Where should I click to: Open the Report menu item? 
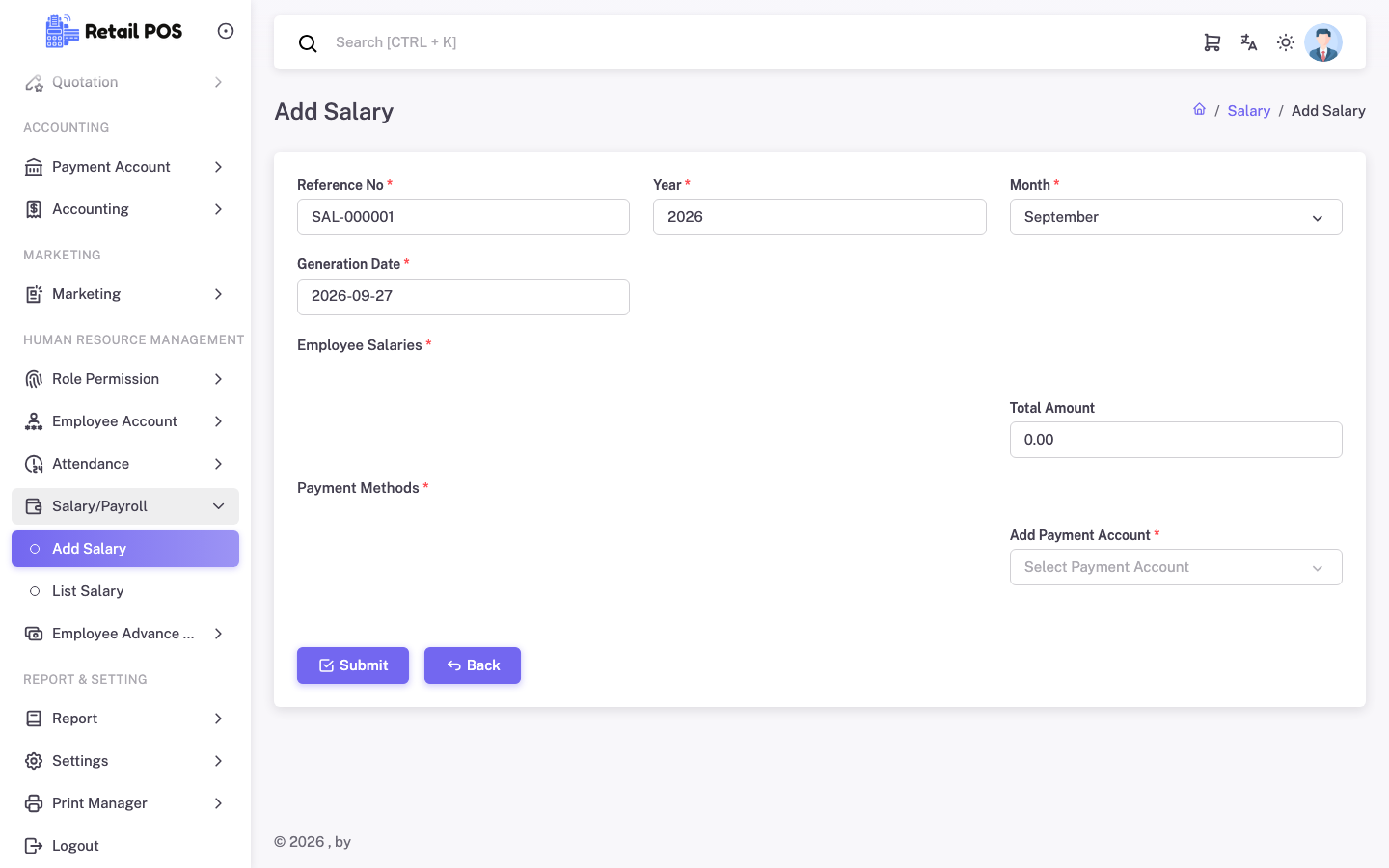pyautogui.click(x=125, y=719)
